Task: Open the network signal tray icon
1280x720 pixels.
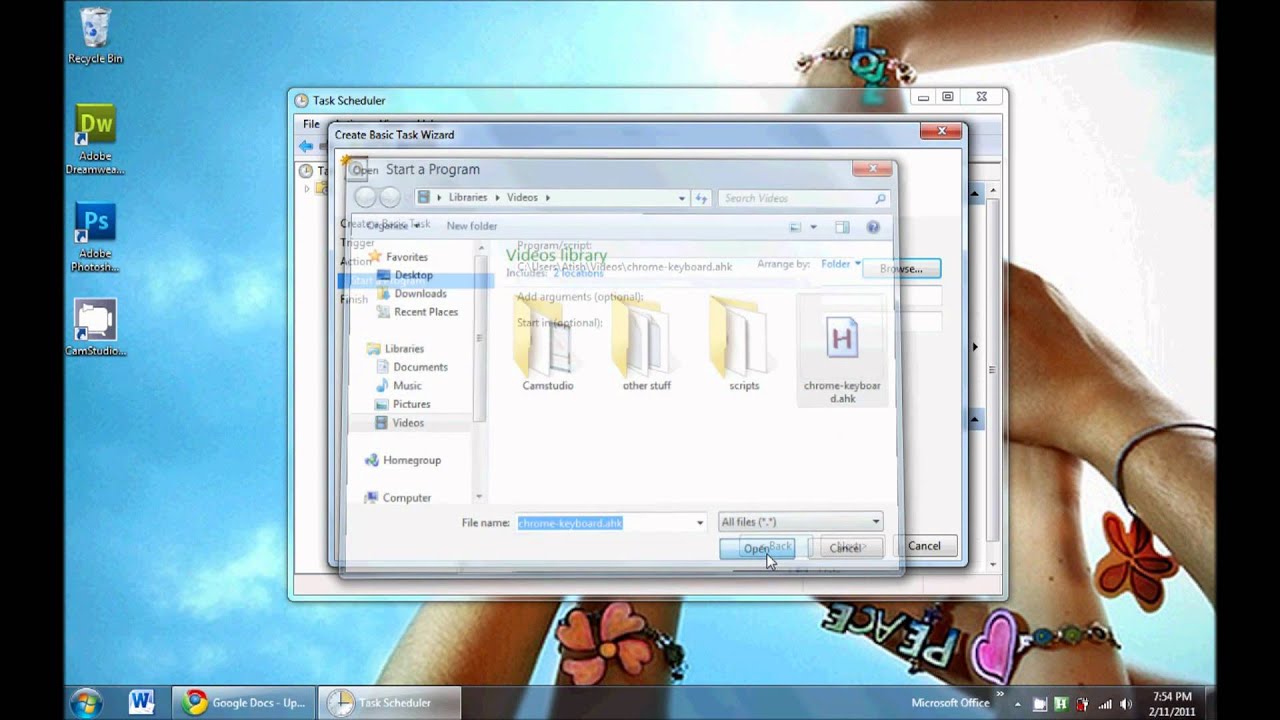Action: coord(1106,703)
